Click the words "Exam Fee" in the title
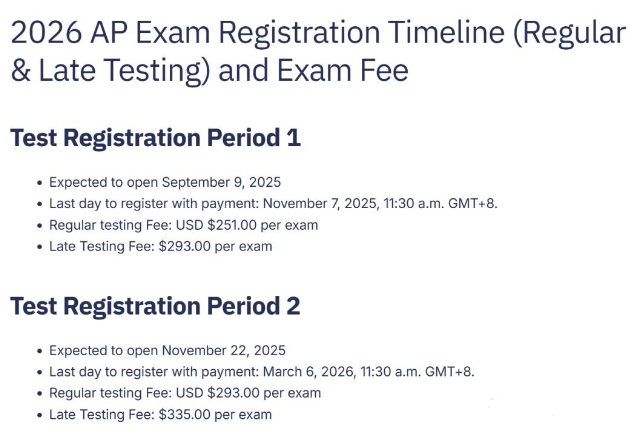Screen dimensions: 637x439 339,72
